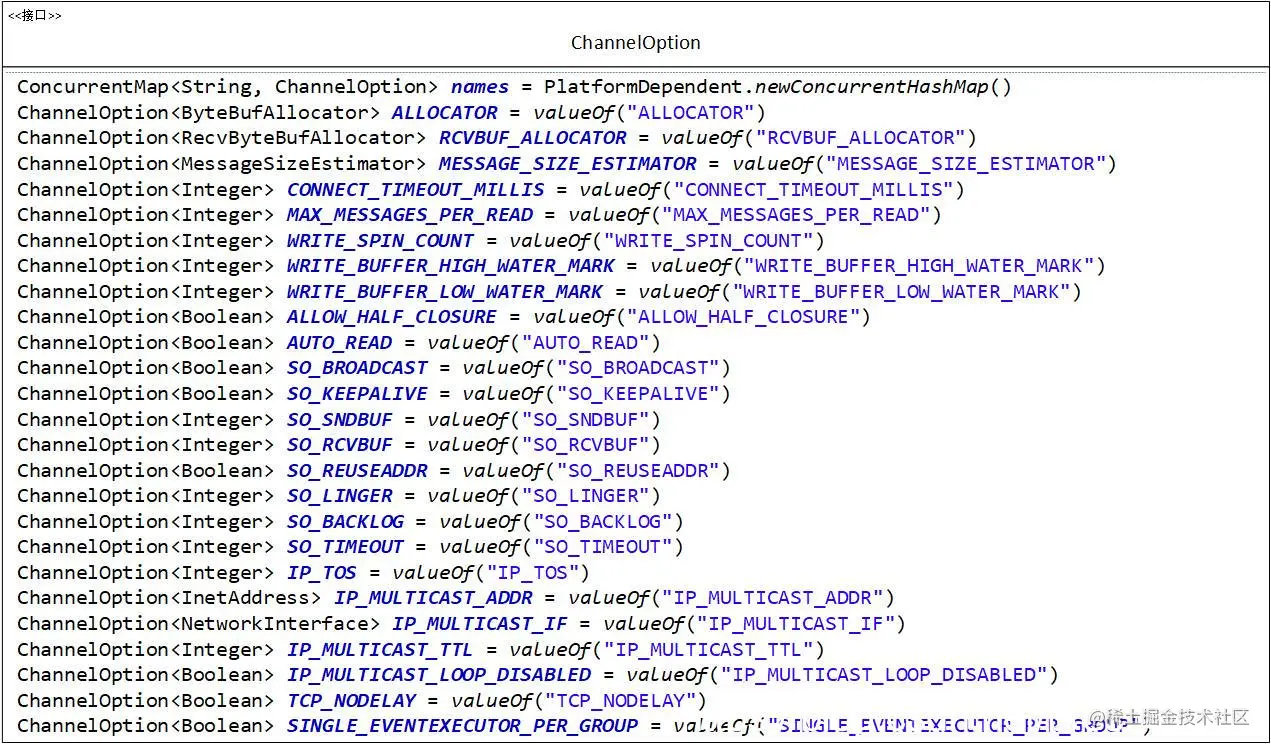1271x749 pixels.
Task: Select the AUTO_READ field row
Action: (x=338, y=342)
